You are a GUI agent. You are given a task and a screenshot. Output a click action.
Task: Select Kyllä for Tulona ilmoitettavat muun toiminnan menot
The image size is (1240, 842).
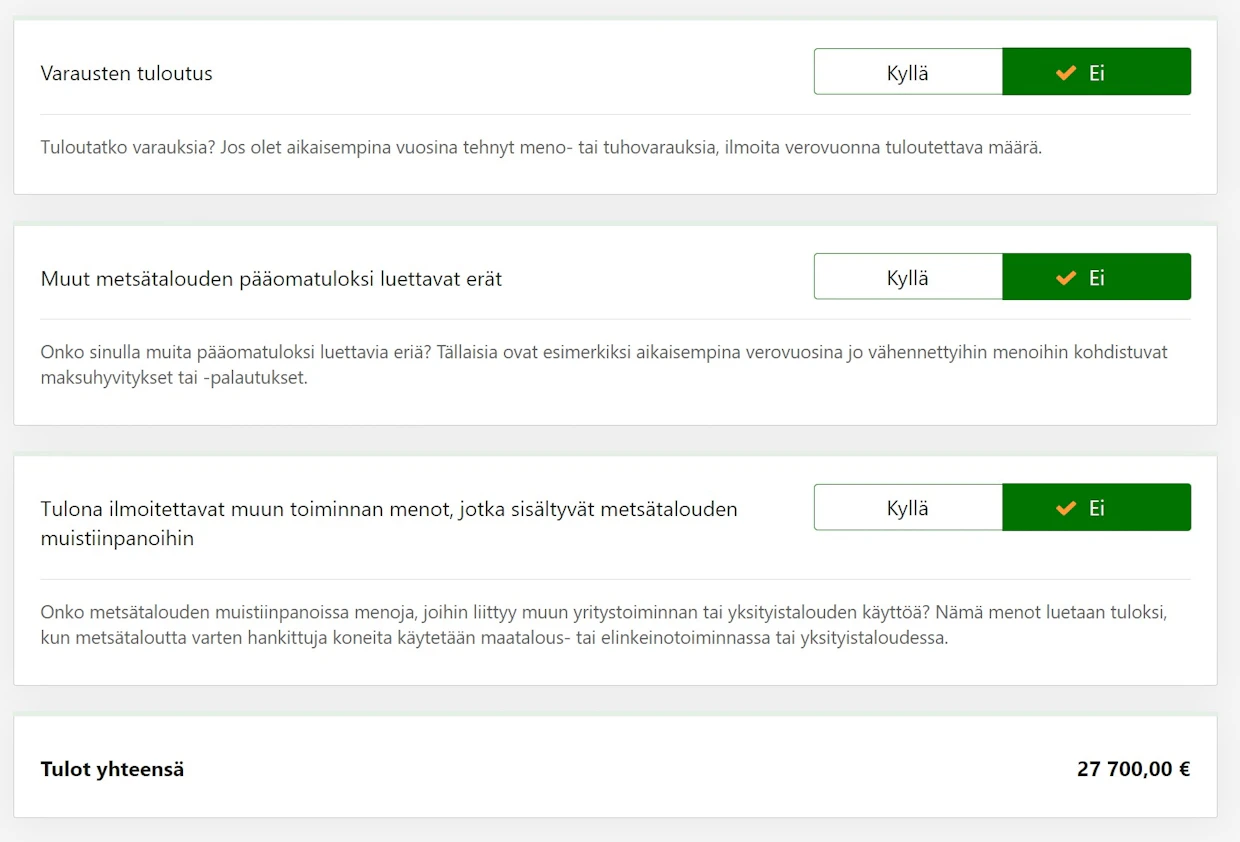click(908, 508)
